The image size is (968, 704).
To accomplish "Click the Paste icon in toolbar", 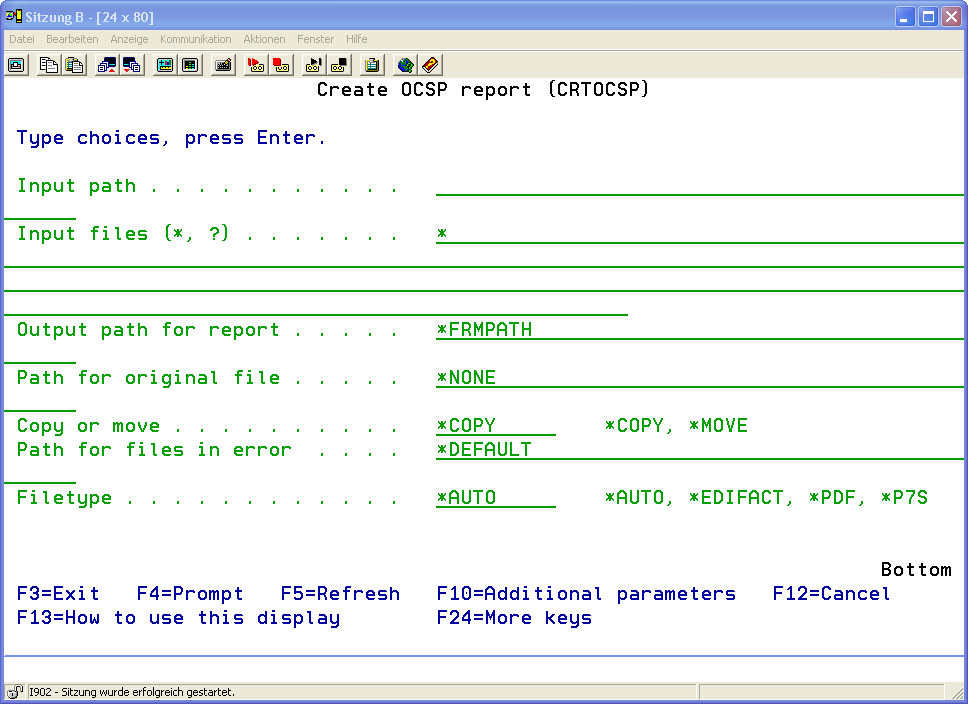I will pos(74,65).
